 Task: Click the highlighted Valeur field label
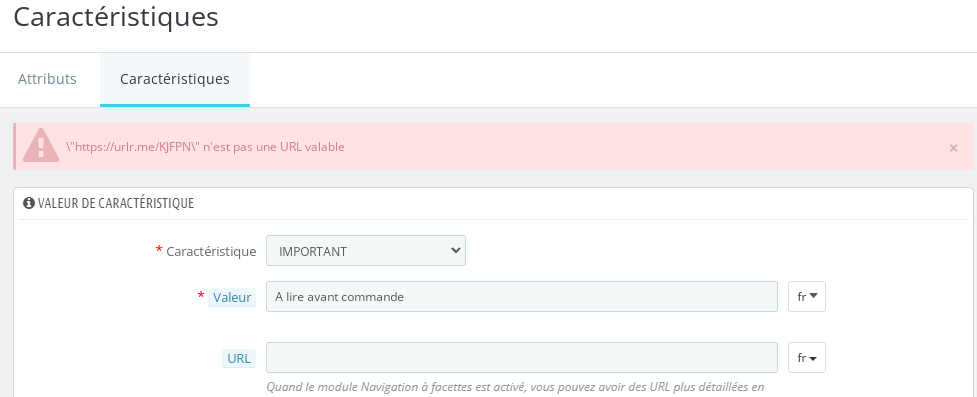232,297
